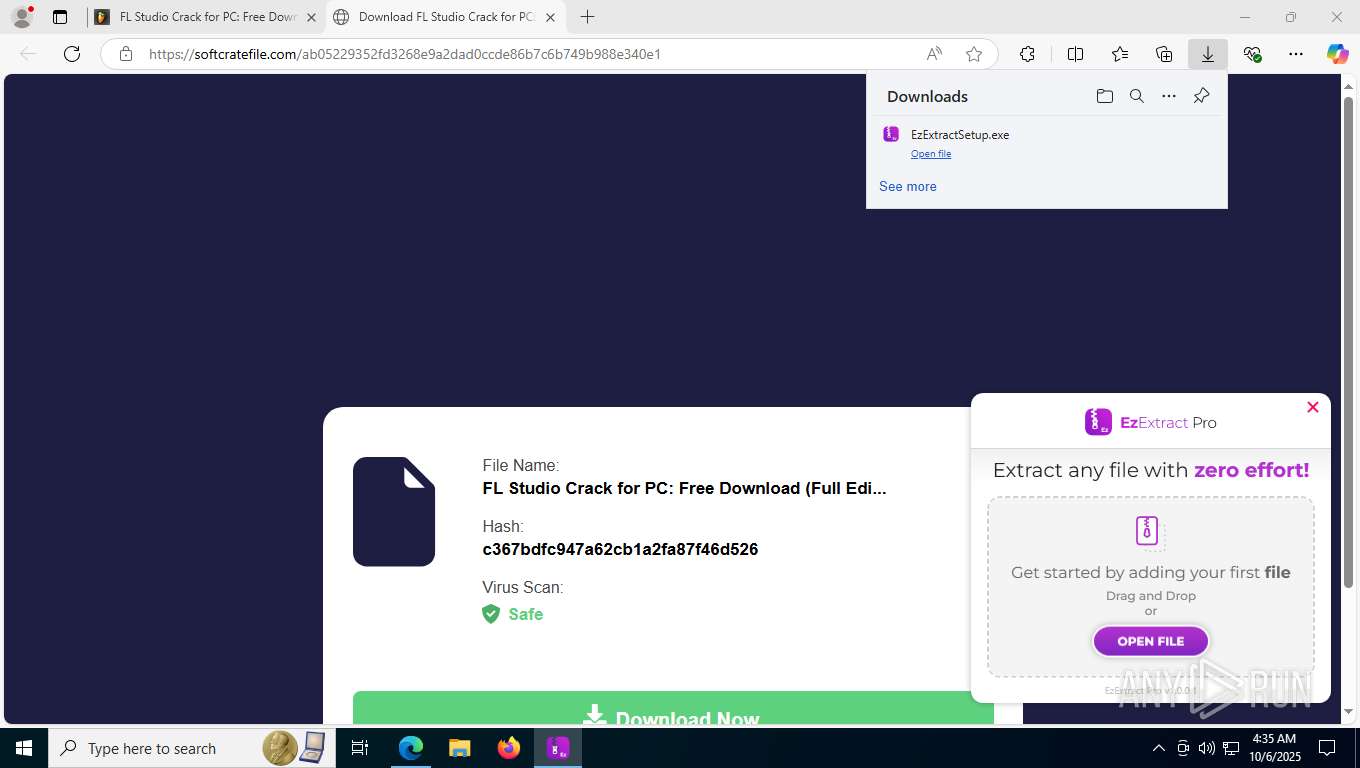1360x768 pixels.
Task: Switch to the 'Download FL Studio Crack for PC' tab
Action: (447, 17)
